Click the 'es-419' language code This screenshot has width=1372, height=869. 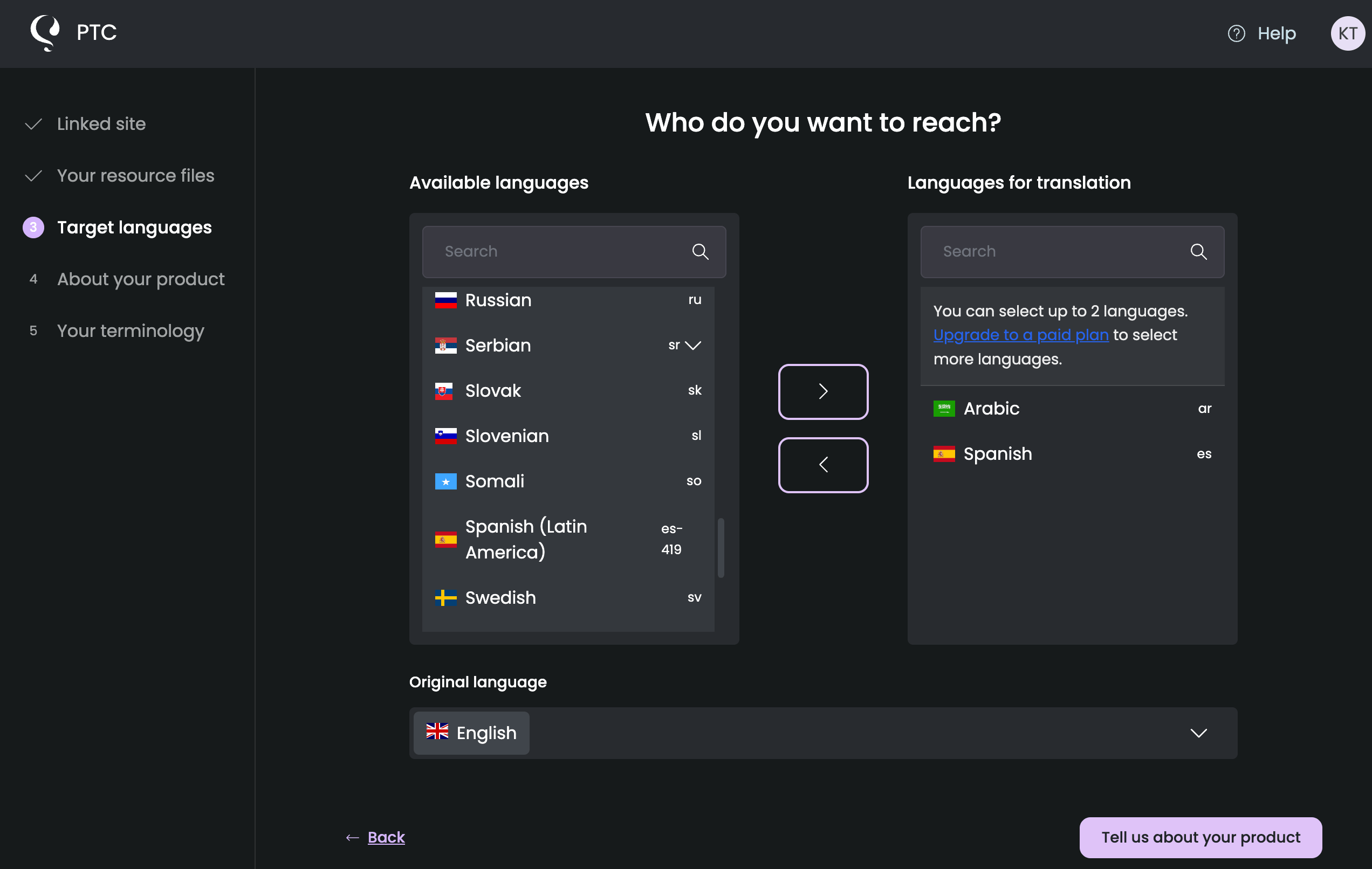pyautogui.click(x=672, y=539)
